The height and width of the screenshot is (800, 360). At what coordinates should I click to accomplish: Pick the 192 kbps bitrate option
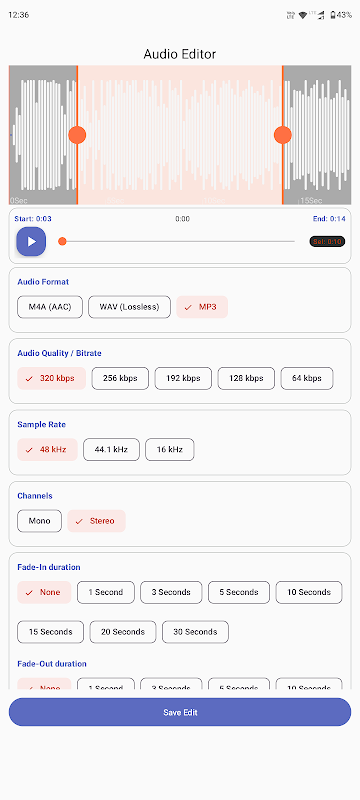183,379
